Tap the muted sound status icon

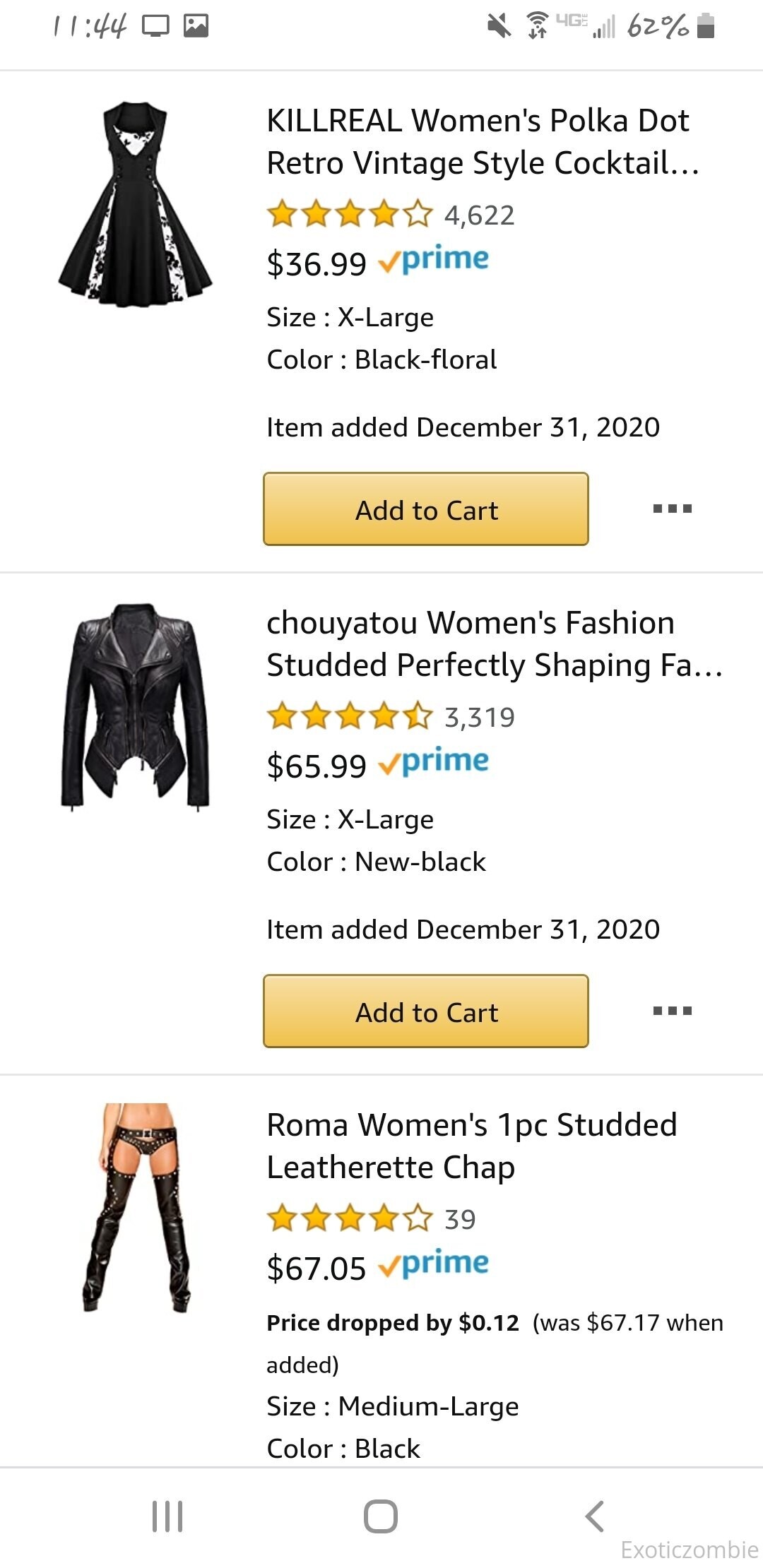[x=499, y=26]
